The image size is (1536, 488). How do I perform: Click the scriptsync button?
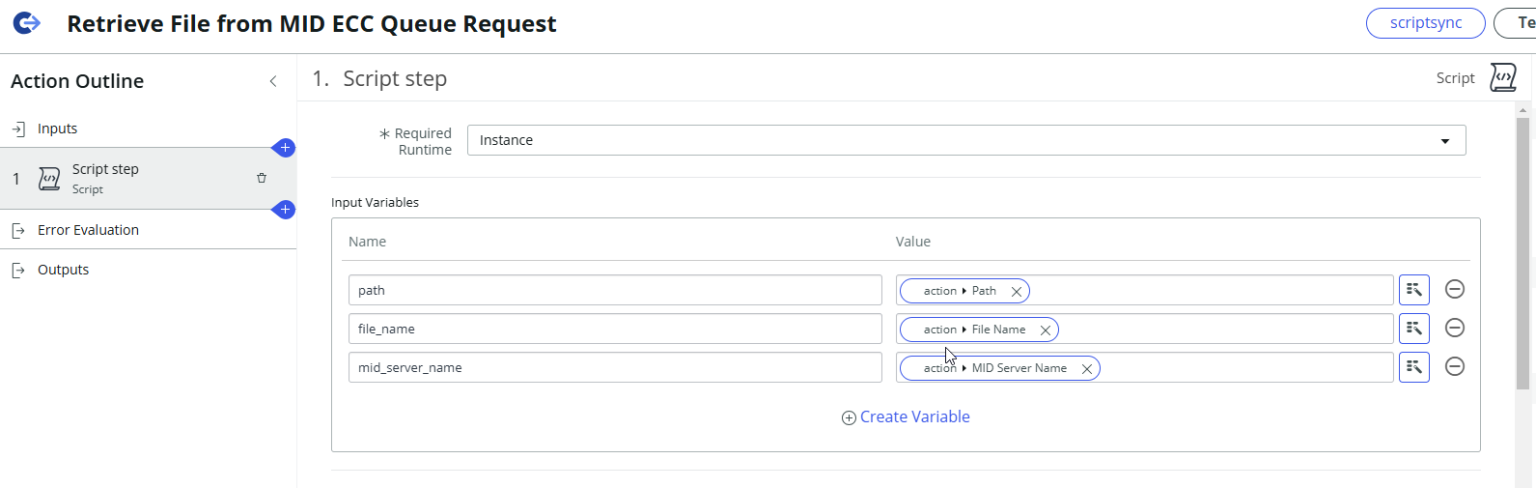(1425, 23)
